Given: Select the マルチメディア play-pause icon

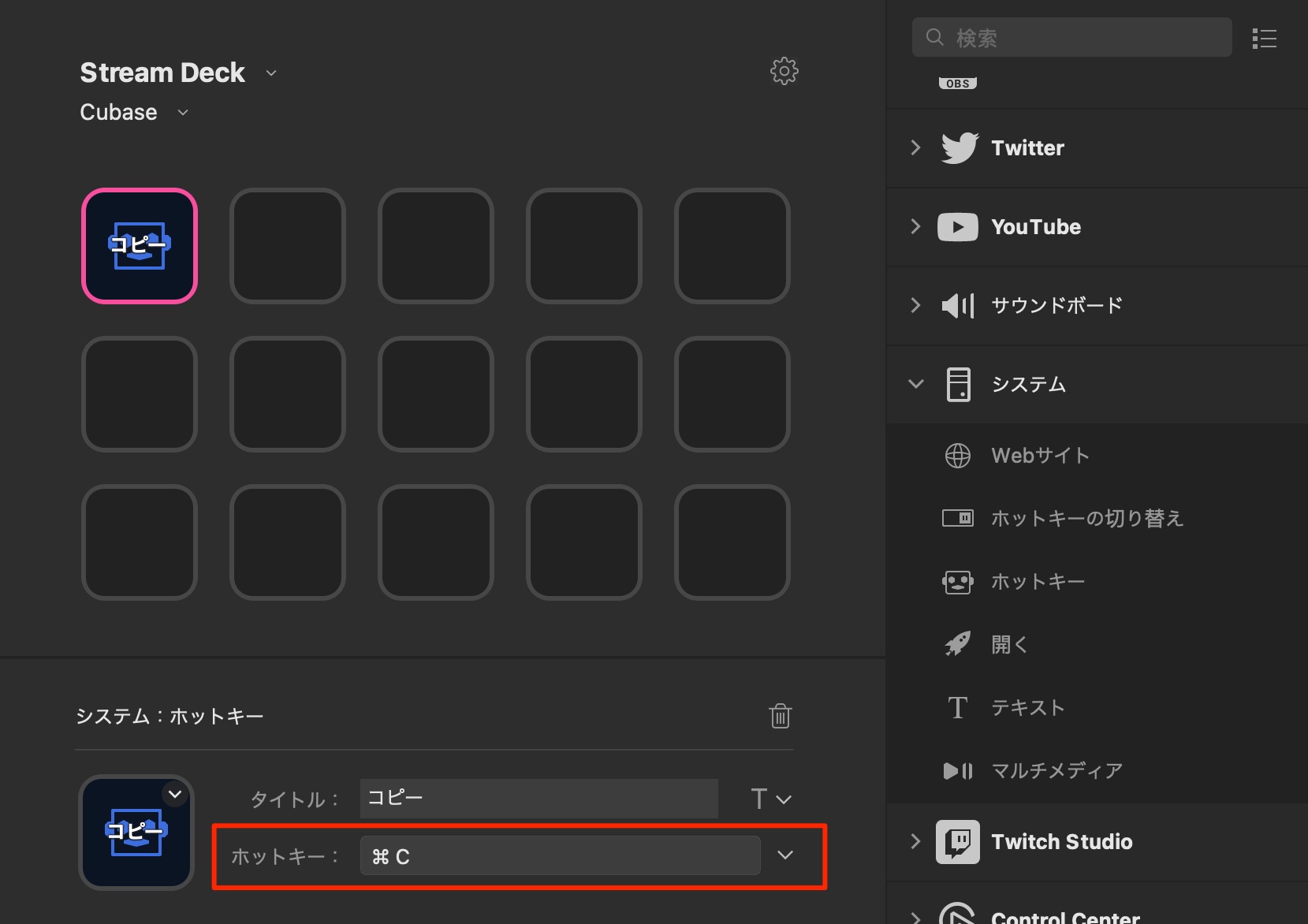Looking at the screenshot, I should (x=958, y=770).
